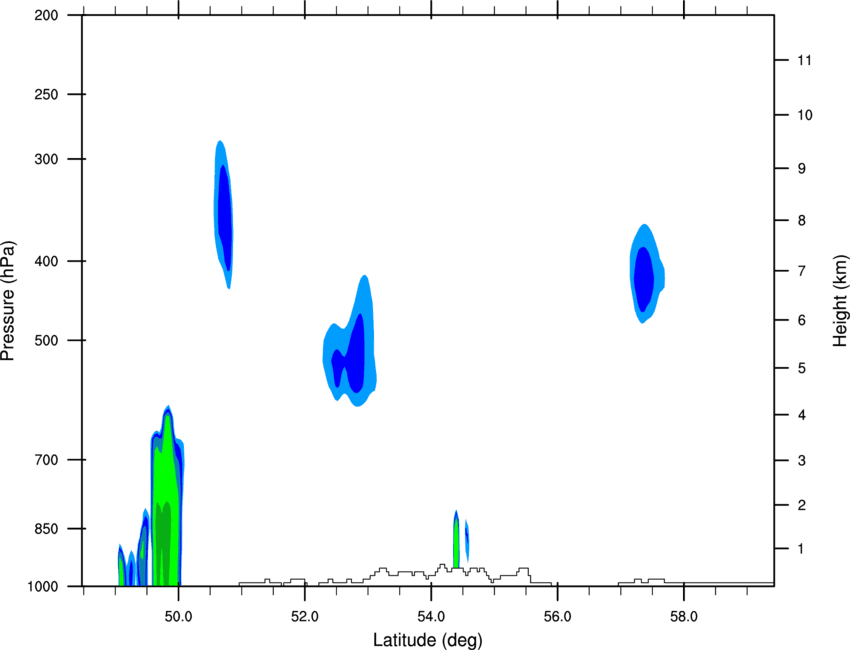The width and height of the screenshot is (850, 650).
Task: Click latitude tick label 58.0
Action: 684,617
